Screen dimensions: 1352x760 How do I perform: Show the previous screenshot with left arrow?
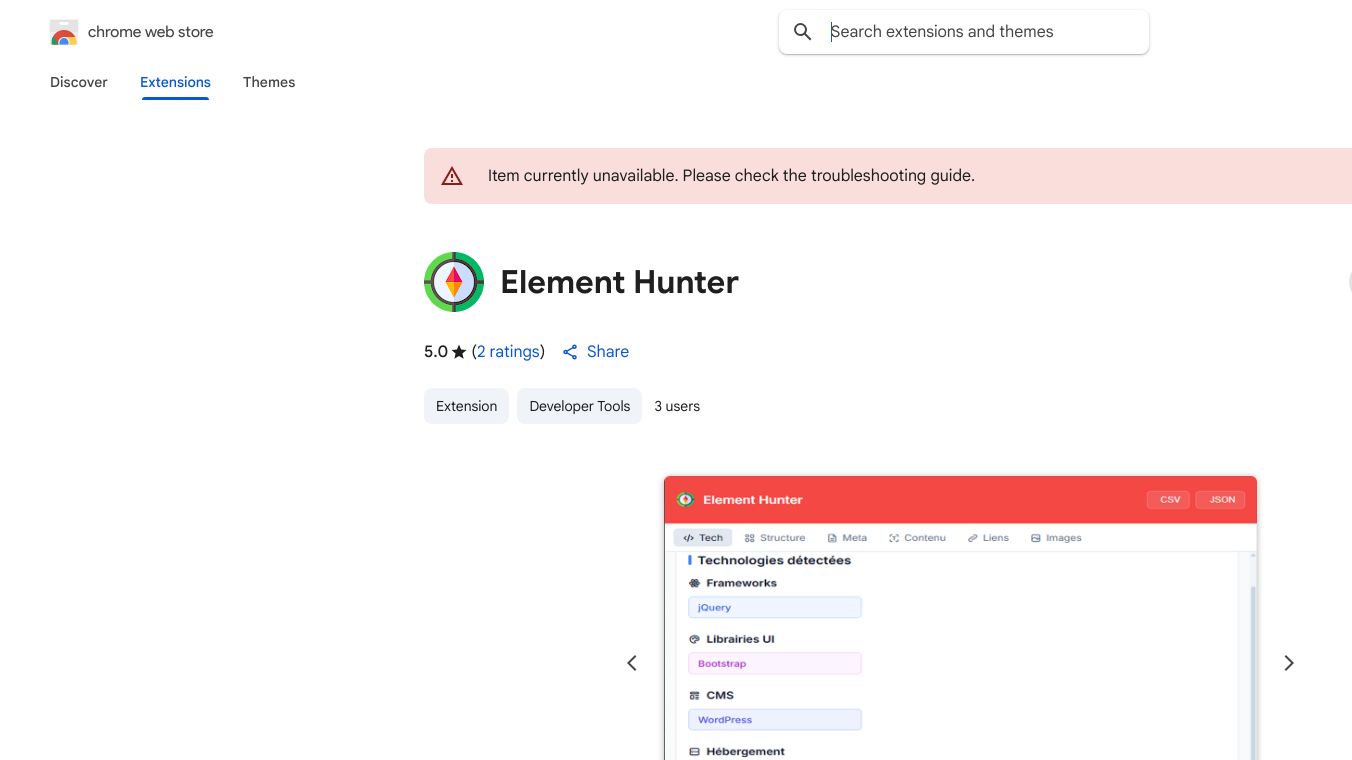tap(632, 663)
